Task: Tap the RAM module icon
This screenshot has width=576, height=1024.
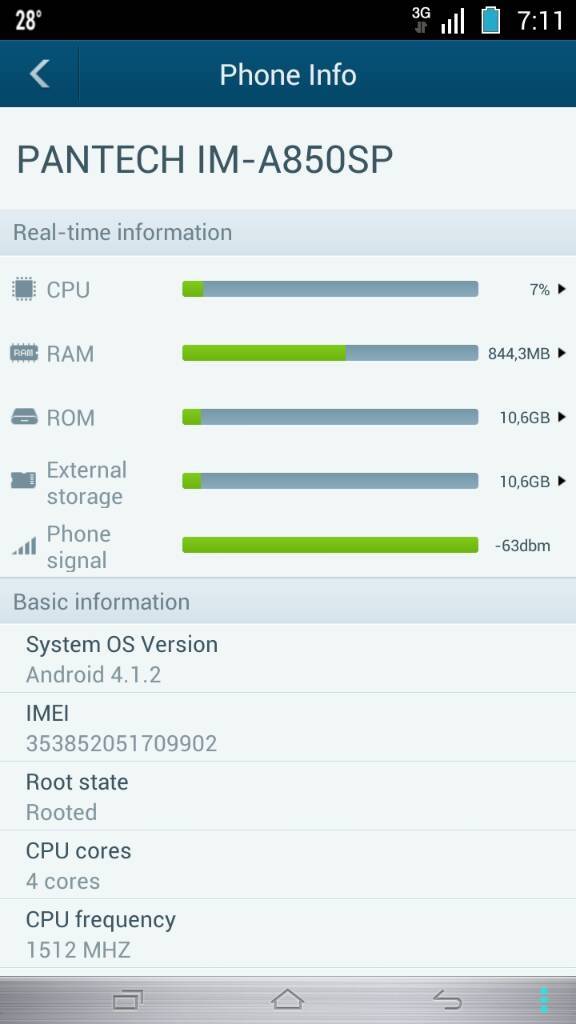Action: 24,353
